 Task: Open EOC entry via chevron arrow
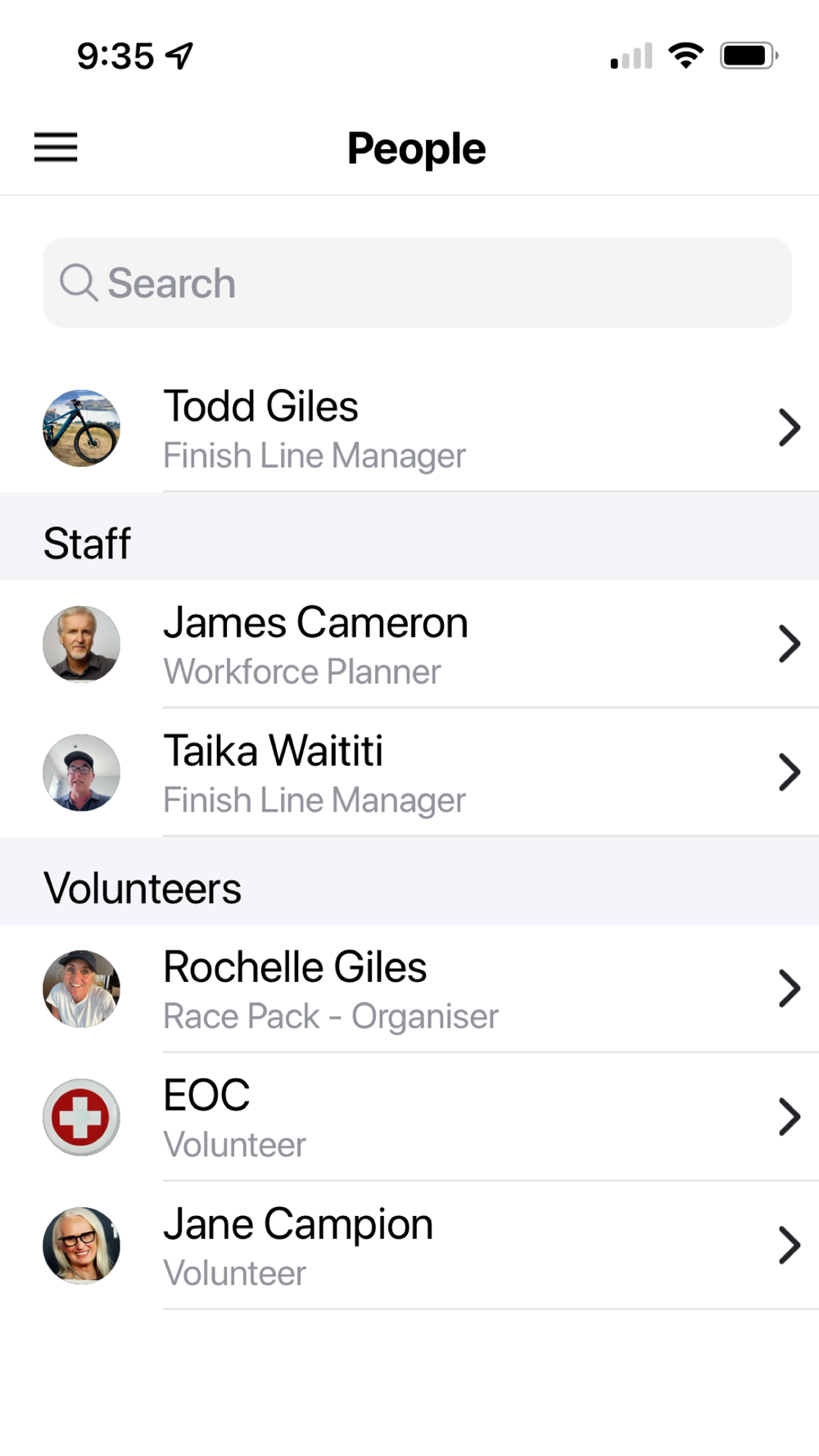coord(789,1117)
